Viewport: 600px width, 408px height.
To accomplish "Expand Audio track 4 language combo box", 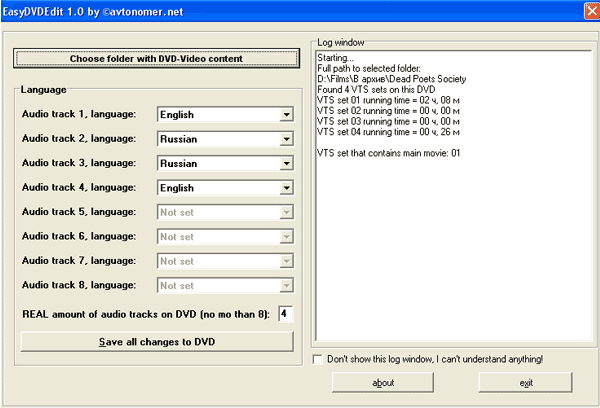I will tap(286, 188).
